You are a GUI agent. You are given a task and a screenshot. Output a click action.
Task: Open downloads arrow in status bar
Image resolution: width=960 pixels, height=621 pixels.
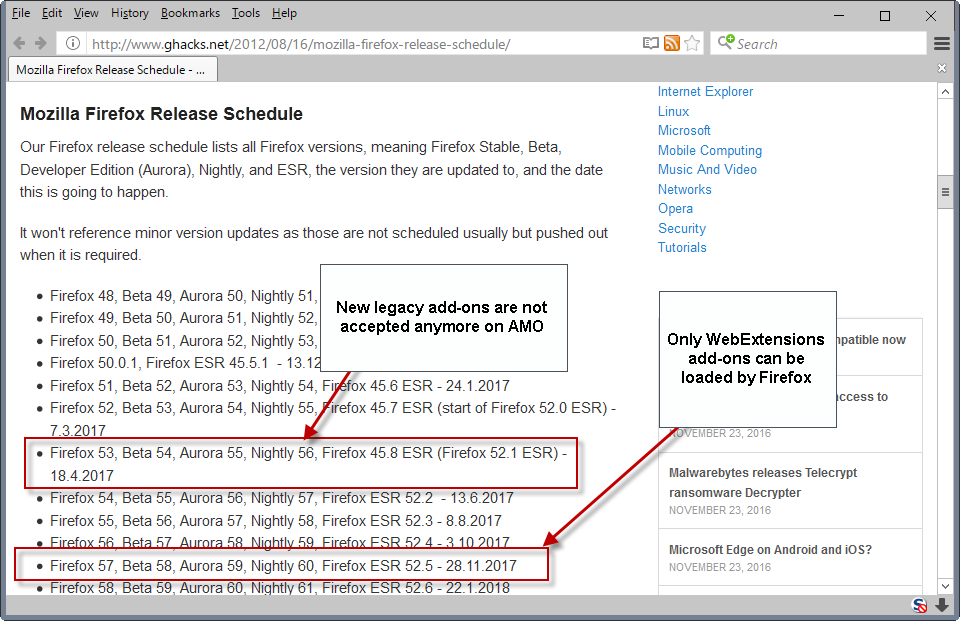click(942, 606)
